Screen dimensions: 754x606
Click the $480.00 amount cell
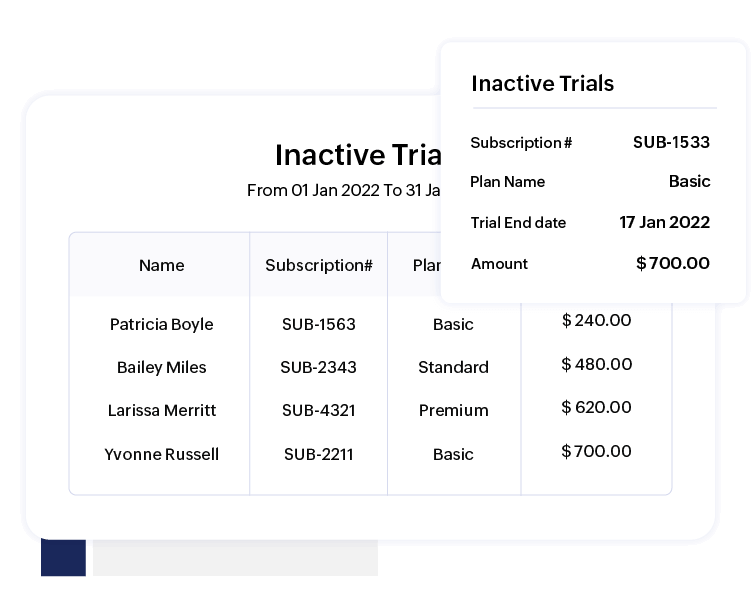click(597, 364)
